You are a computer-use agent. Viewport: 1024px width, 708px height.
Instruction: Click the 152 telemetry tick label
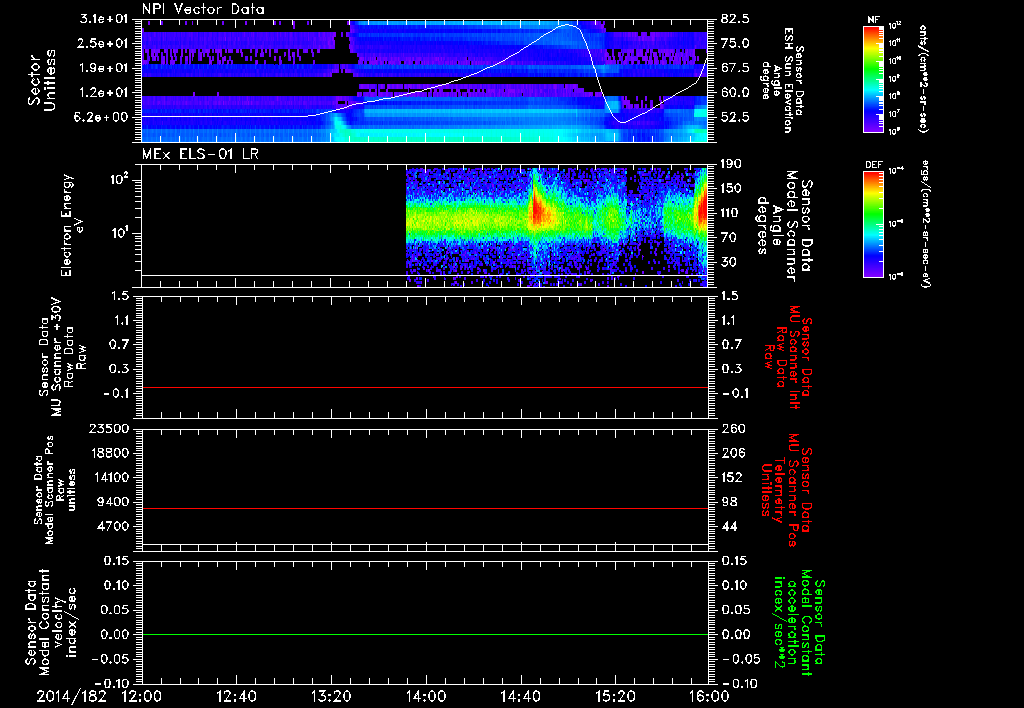pyautogui.click(x=733, y=477)
